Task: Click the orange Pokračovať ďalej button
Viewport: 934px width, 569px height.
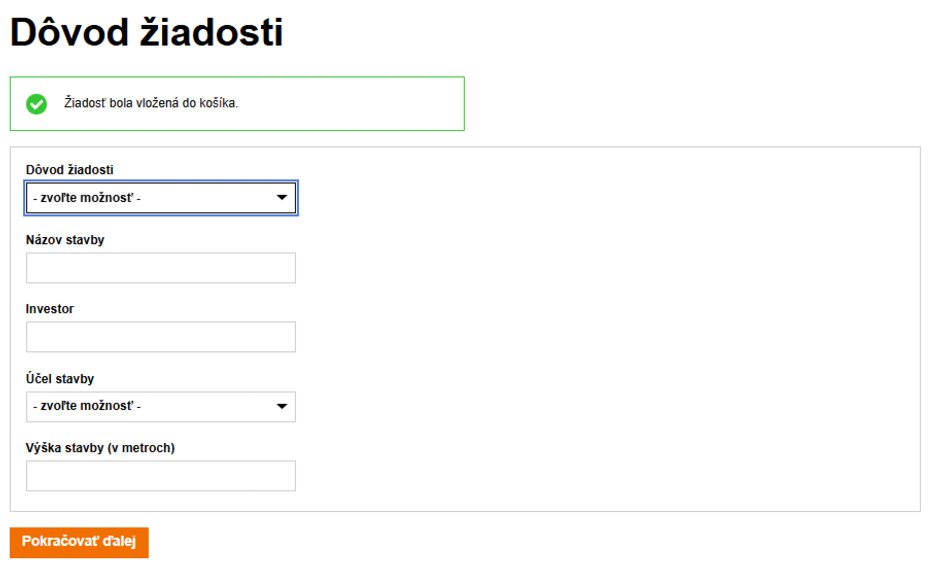Action: click(x=79, y=542)
